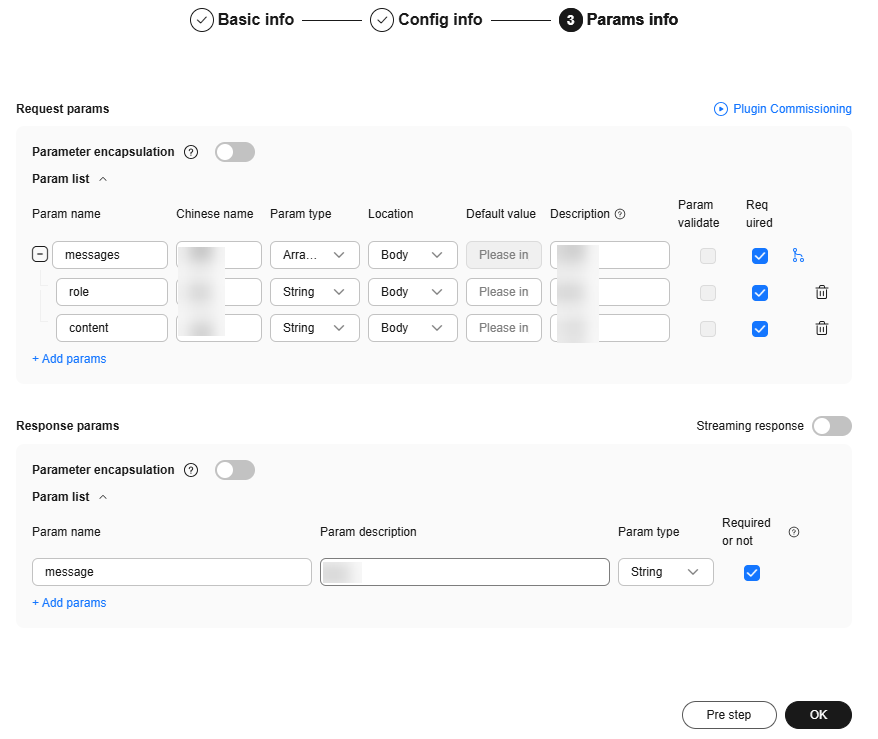Viewport: 878px width, 739px height.
Task: Toggle response Parameter encapsulation switch
Action: (235, 470)
